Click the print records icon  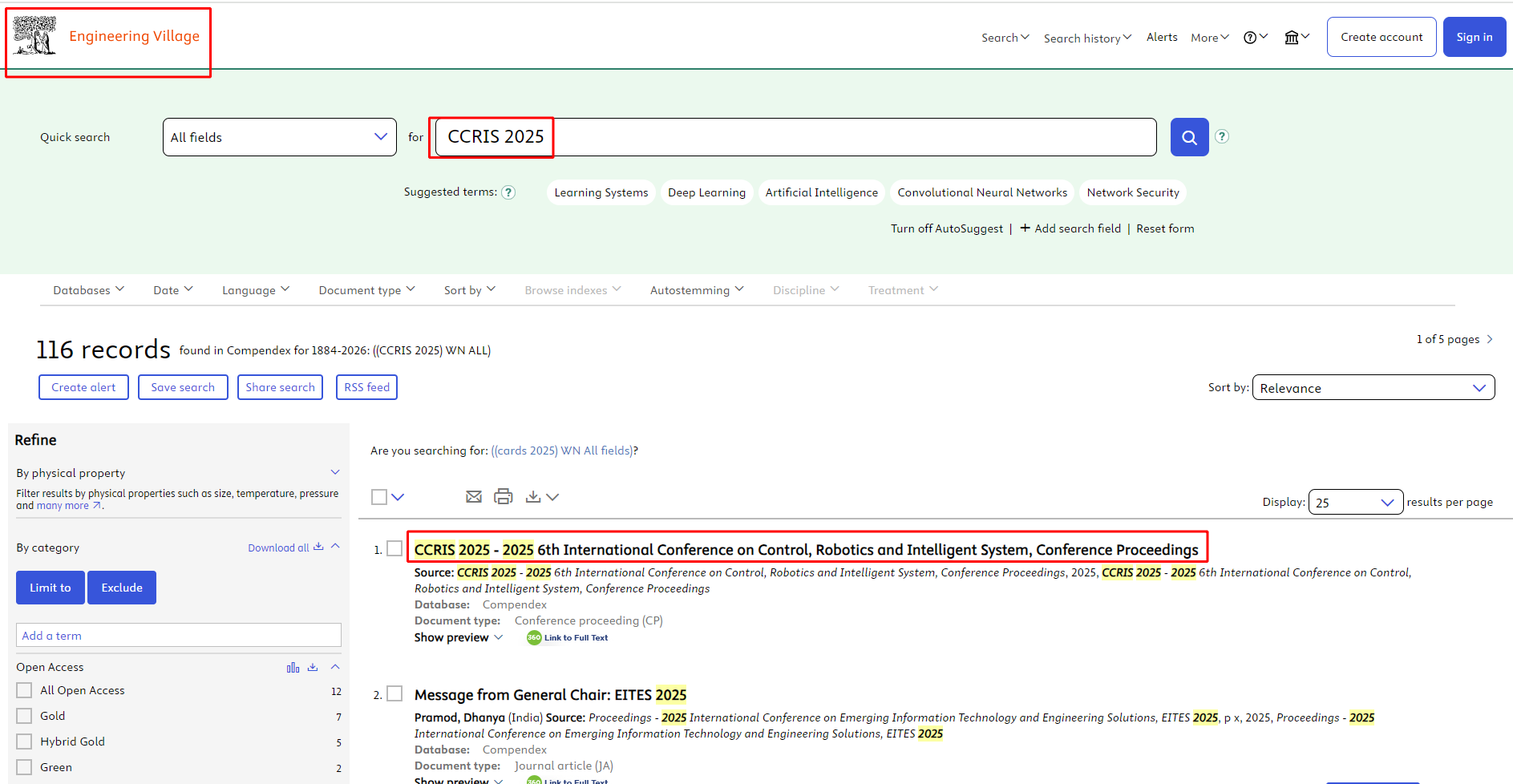tap(503, 497)
